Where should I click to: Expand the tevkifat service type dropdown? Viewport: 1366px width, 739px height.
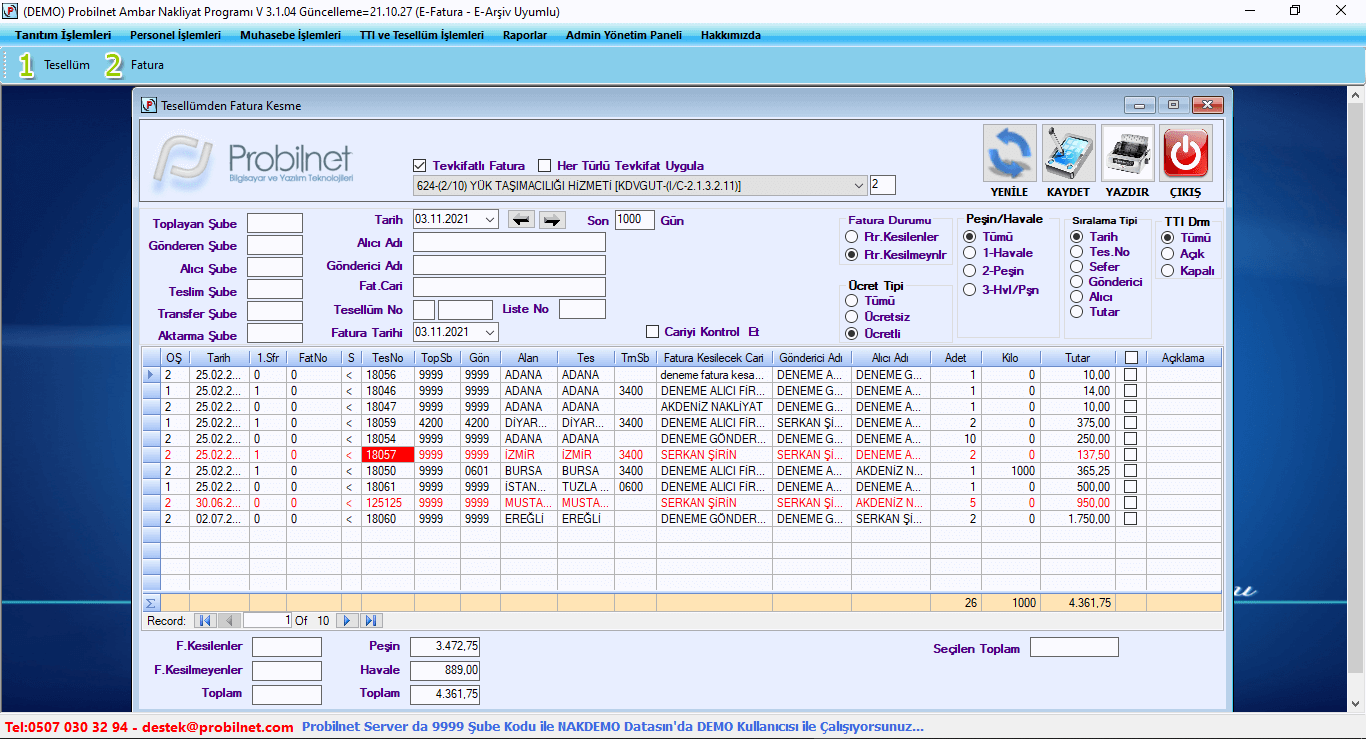click(x=859, y=185)
